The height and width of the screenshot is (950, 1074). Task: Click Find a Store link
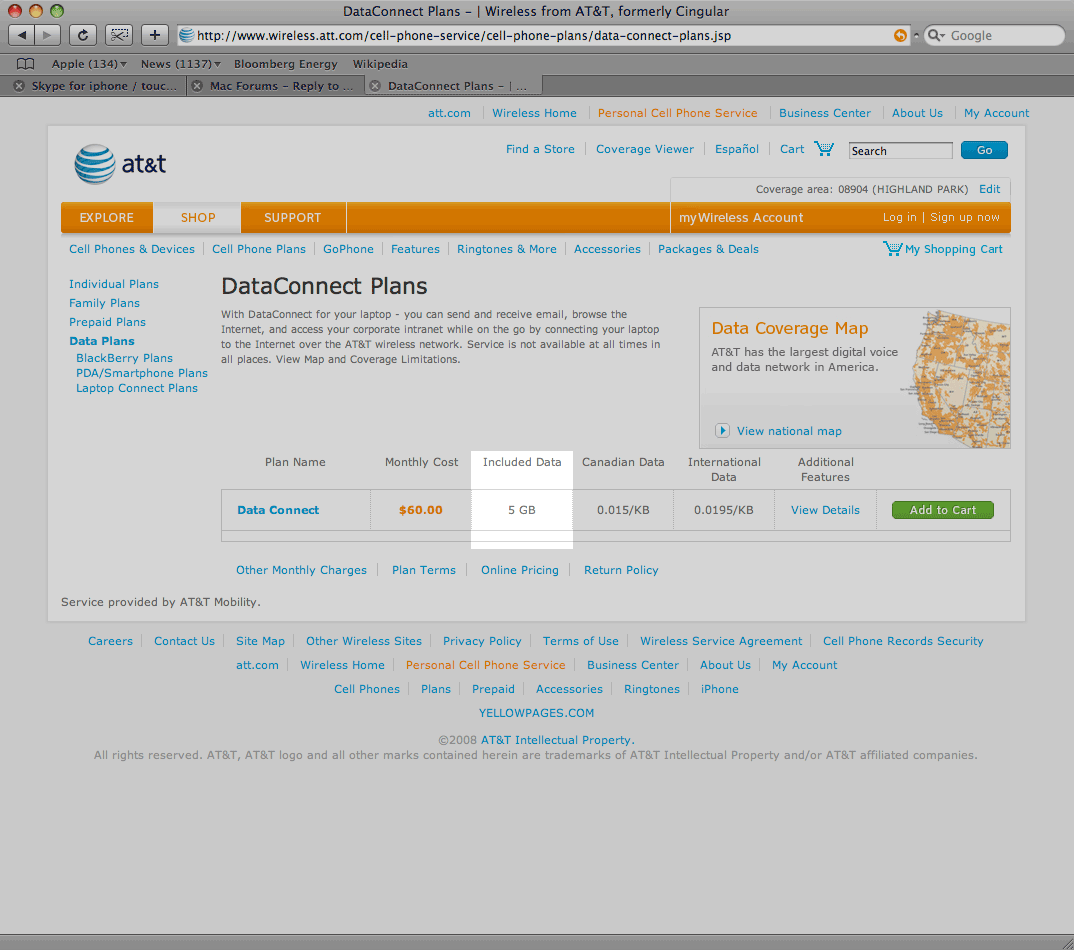(x=540, y=149)
